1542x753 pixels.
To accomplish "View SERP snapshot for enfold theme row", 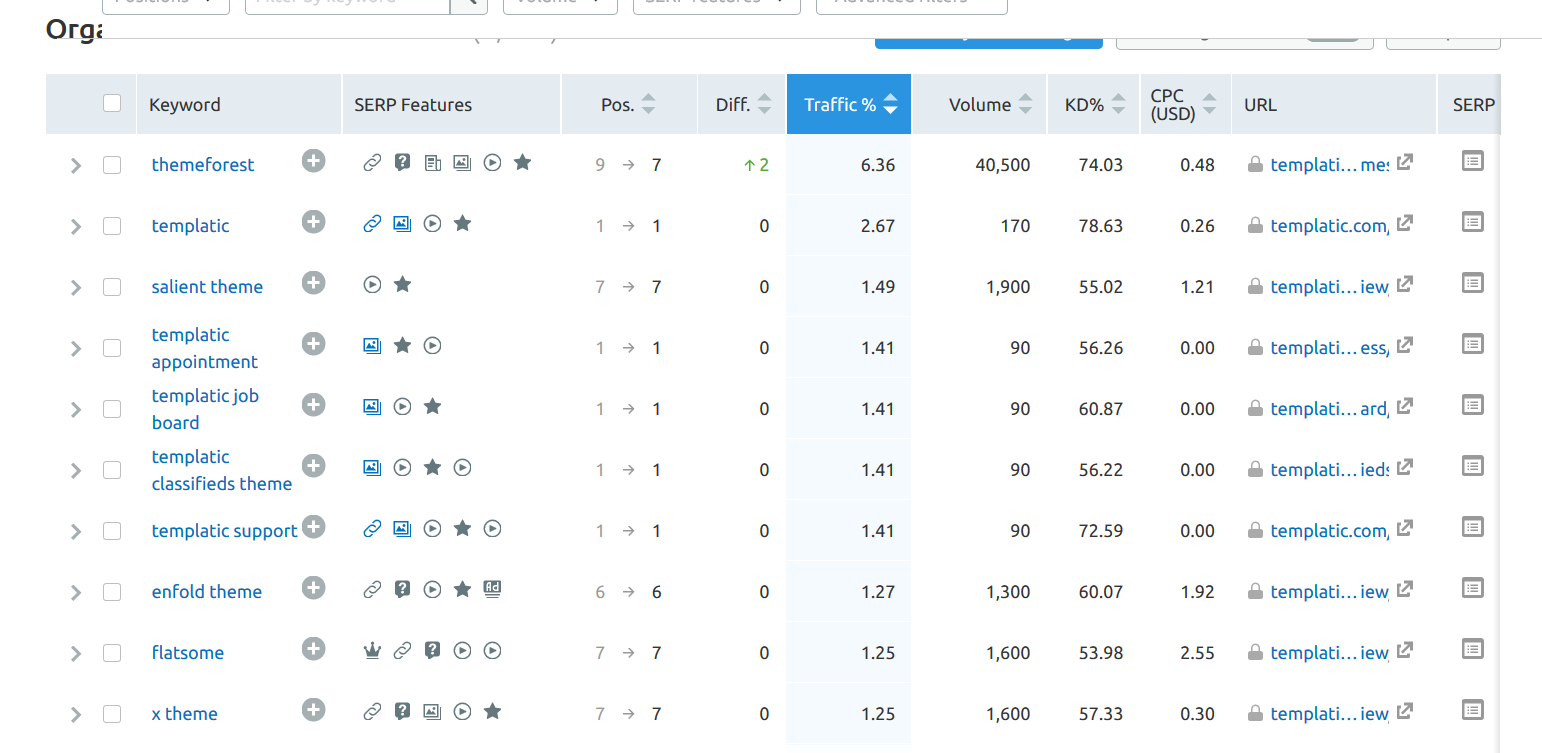I will (1472, 588).
